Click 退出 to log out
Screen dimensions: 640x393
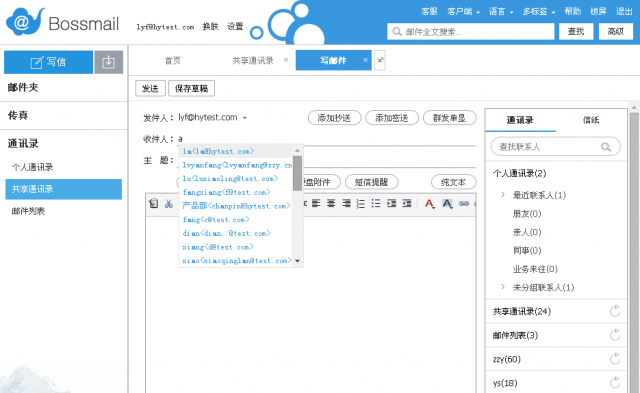coord(624,11)
